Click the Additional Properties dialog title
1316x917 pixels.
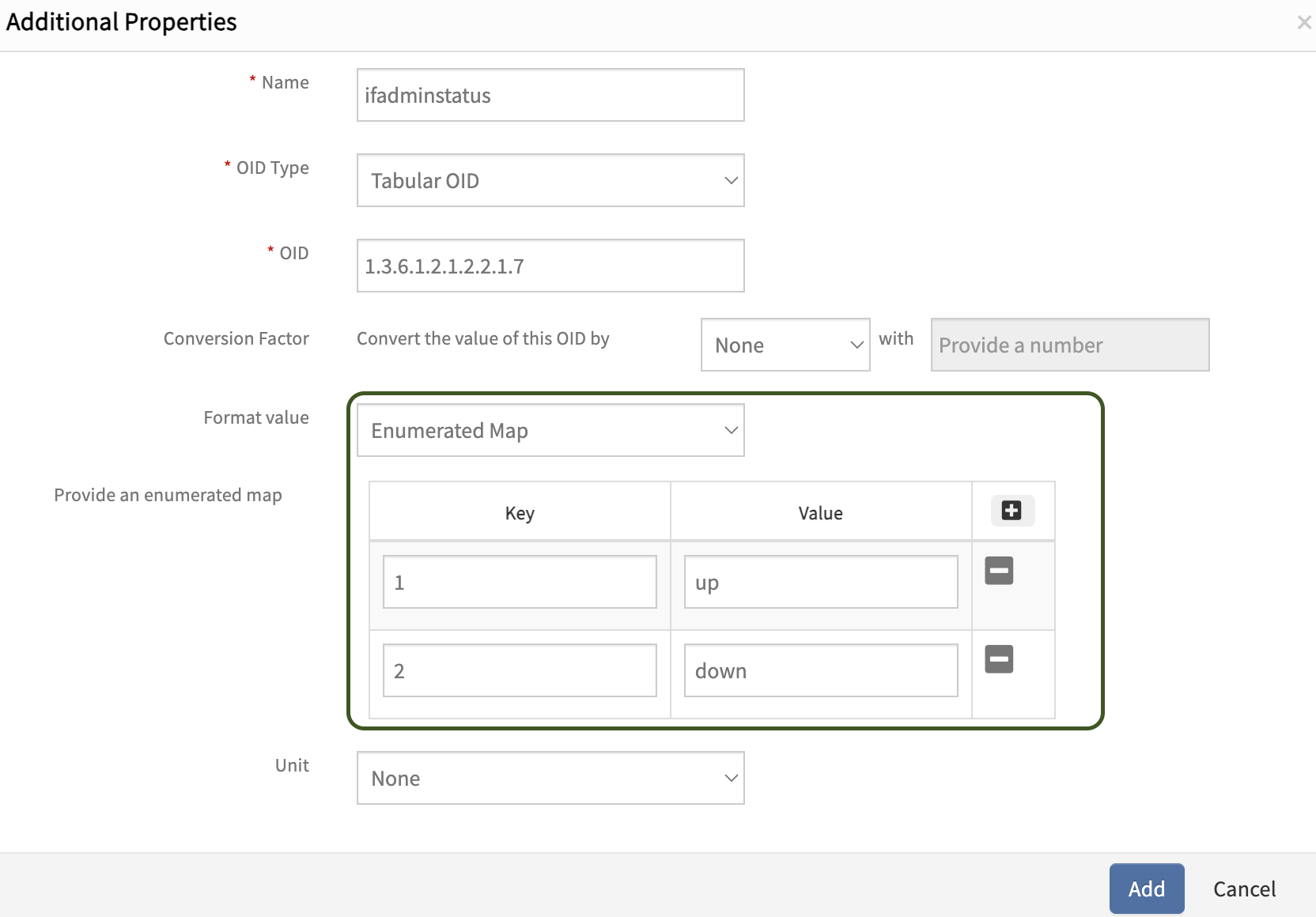pyautogui.click(x=122, y=22)
